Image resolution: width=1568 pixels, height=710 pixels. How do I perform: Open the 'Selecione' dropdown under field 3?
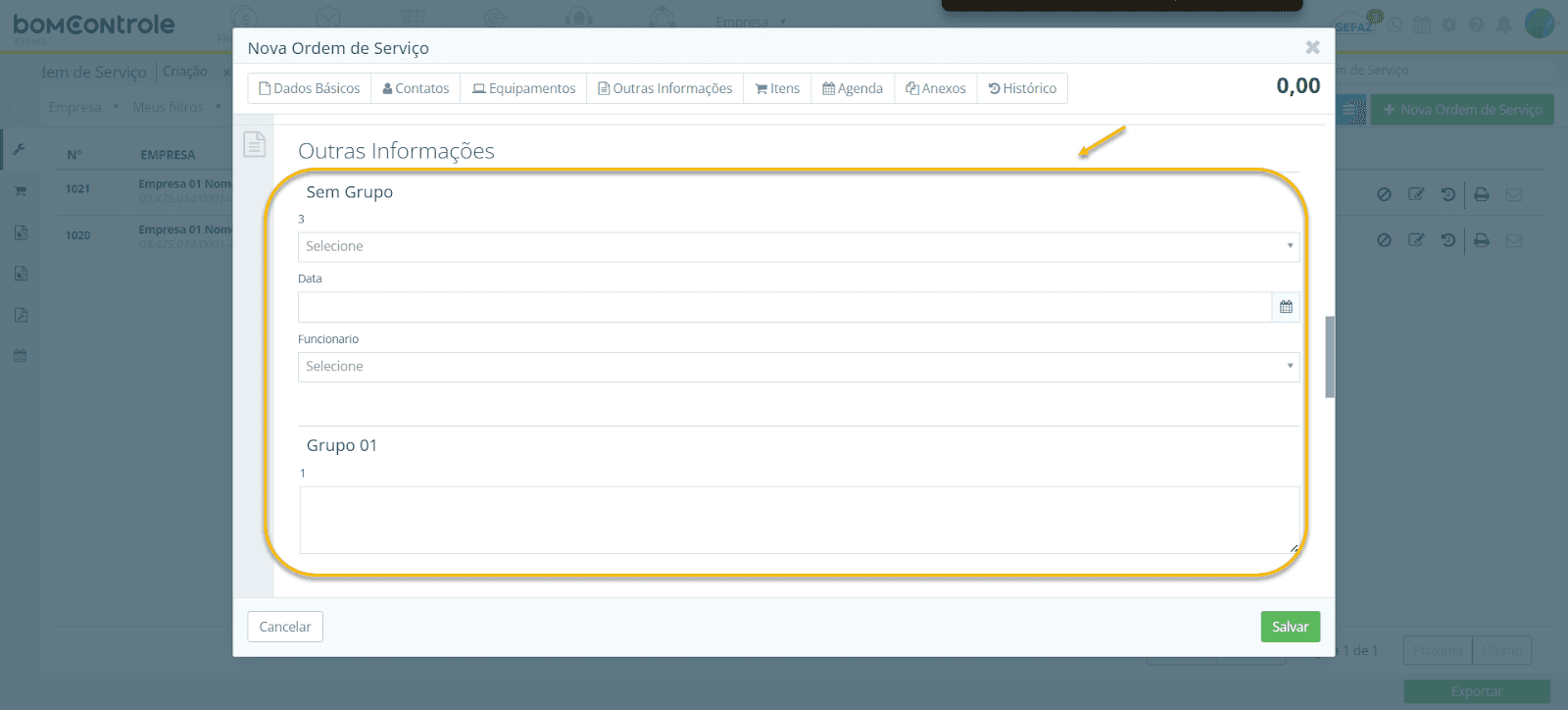click(799, 246)
